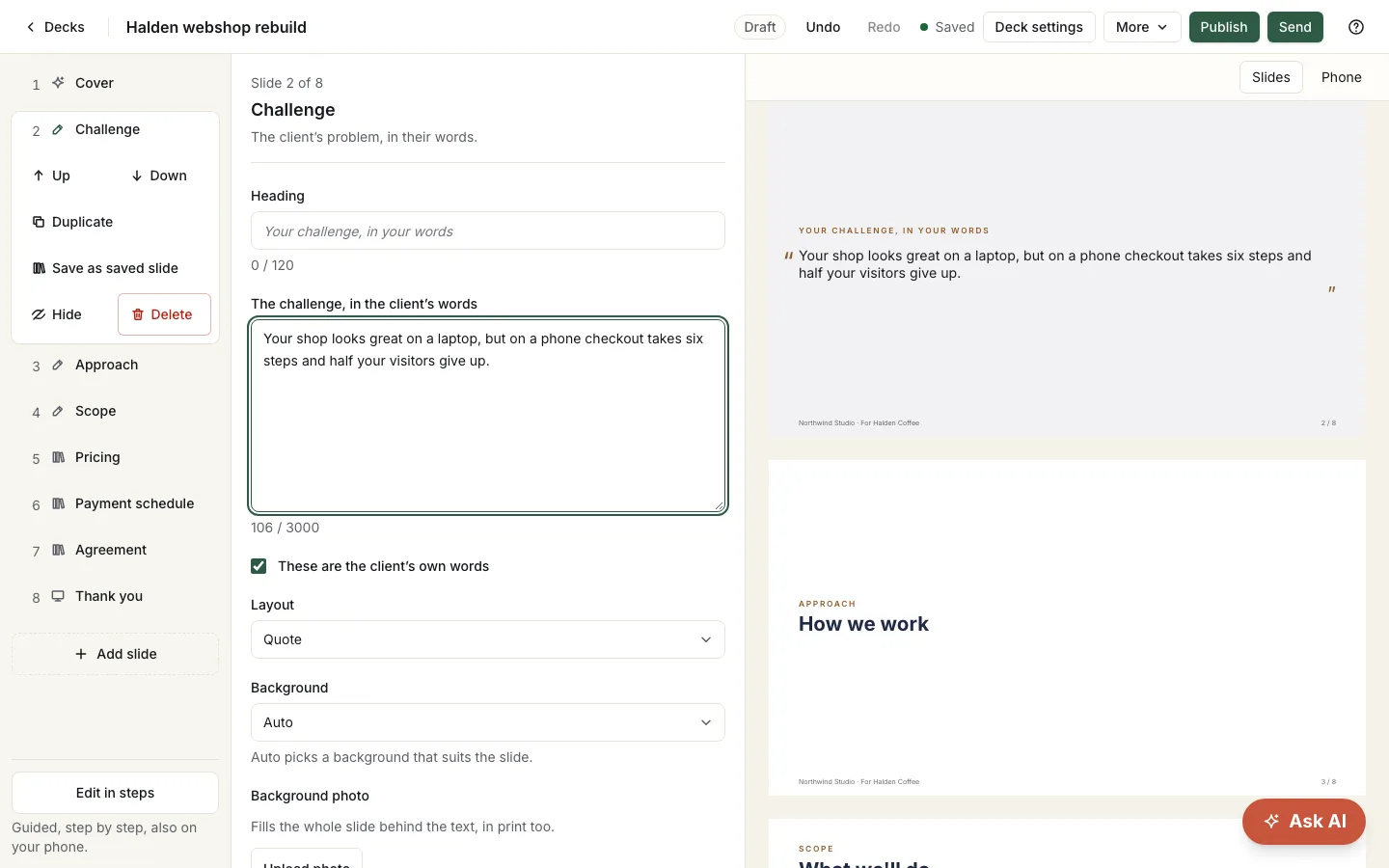Select the Cover slide label
The height and width of the screenshot is (868, 1389).
pyautogui.click(x=95, y=83)
